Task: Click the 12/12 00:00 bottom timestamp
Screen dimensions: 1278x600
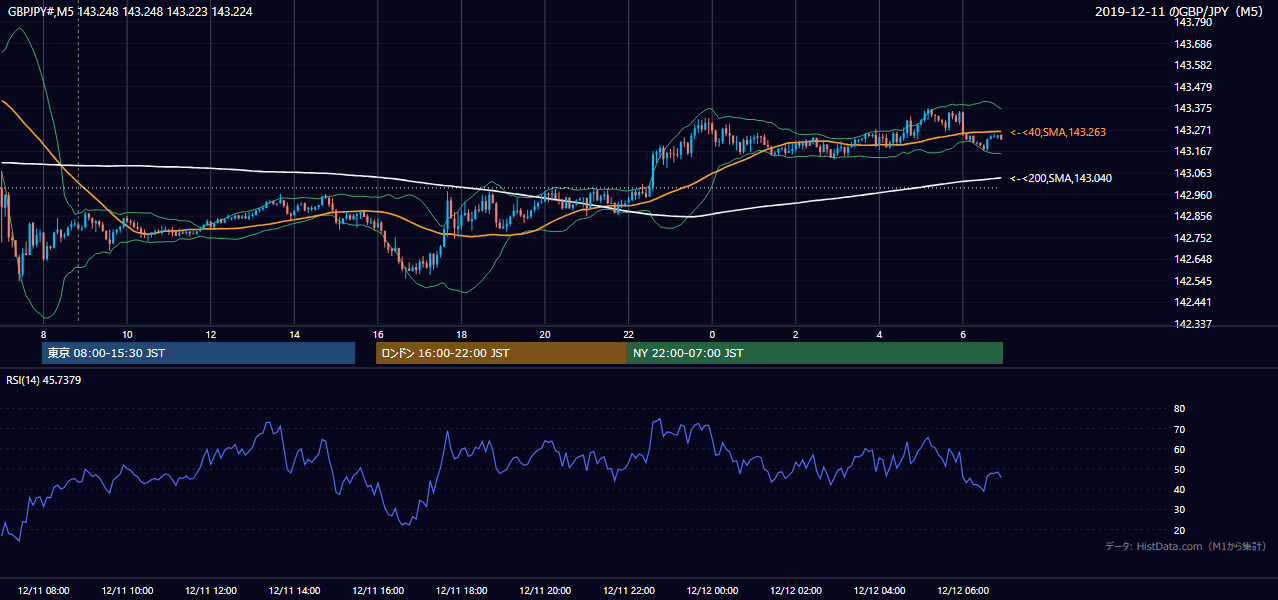Action: pyautogui.click(x=712, y=591)
